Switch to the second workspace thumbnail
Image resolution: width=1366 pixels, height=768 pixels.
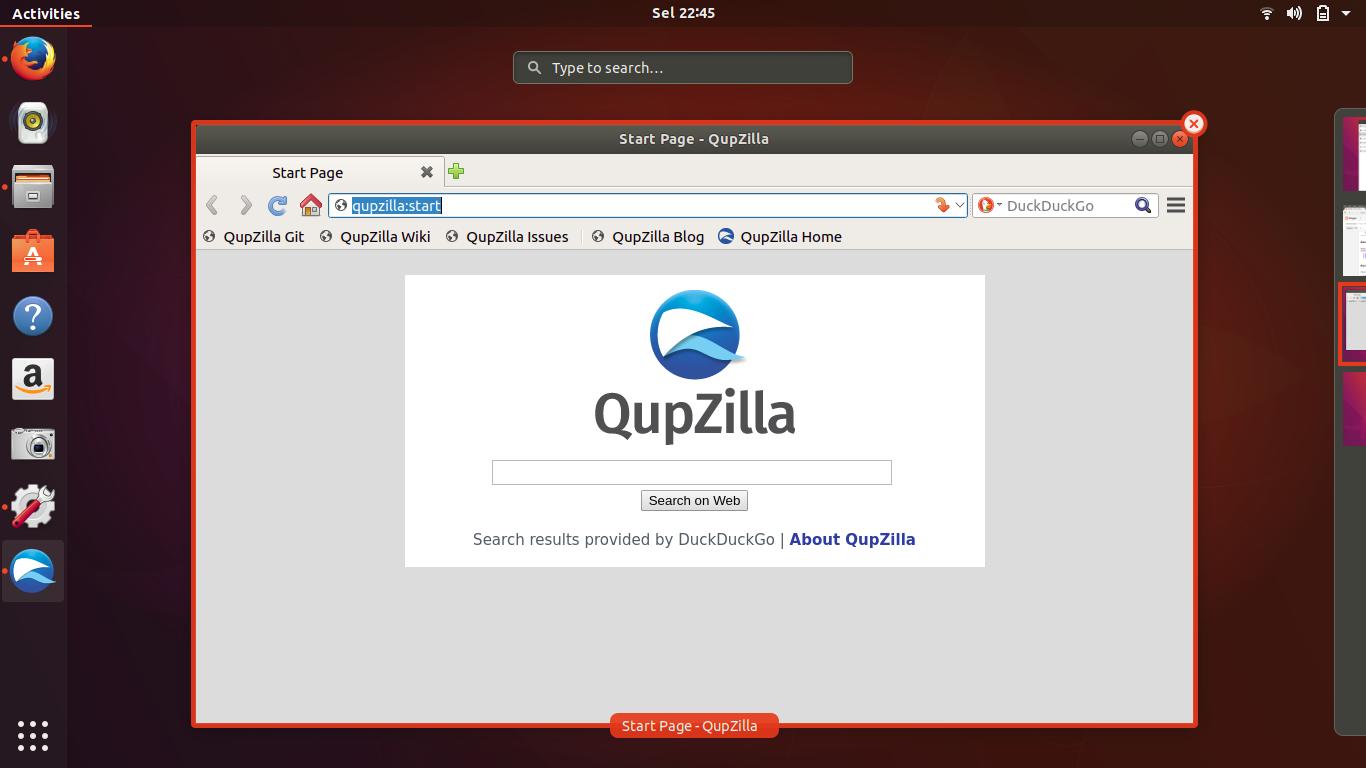tap(1354, 240)
